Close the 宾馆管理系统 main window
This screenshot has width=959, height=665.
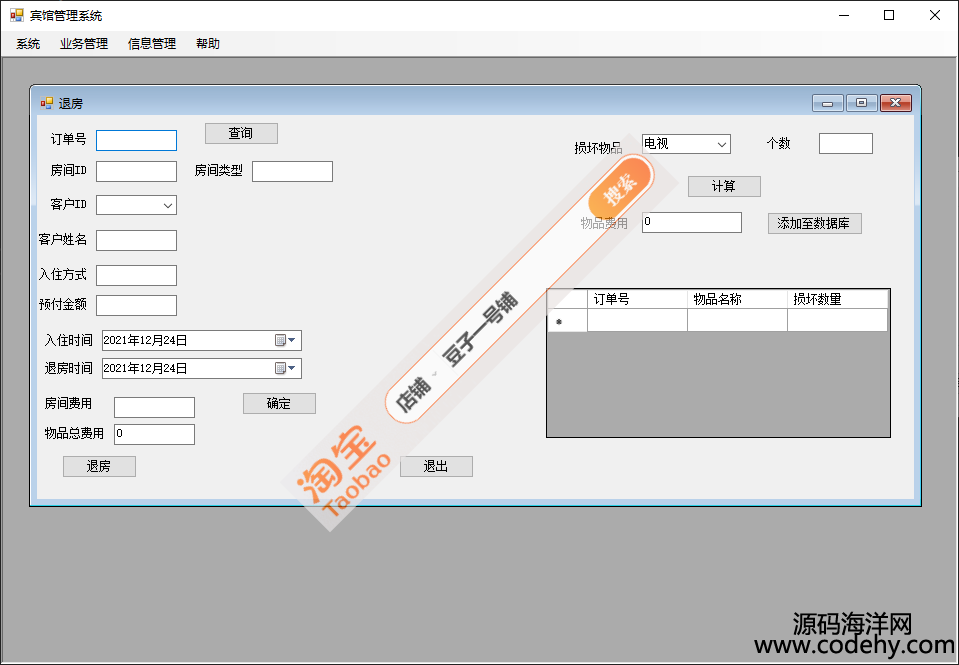click(x=935, y=15)
